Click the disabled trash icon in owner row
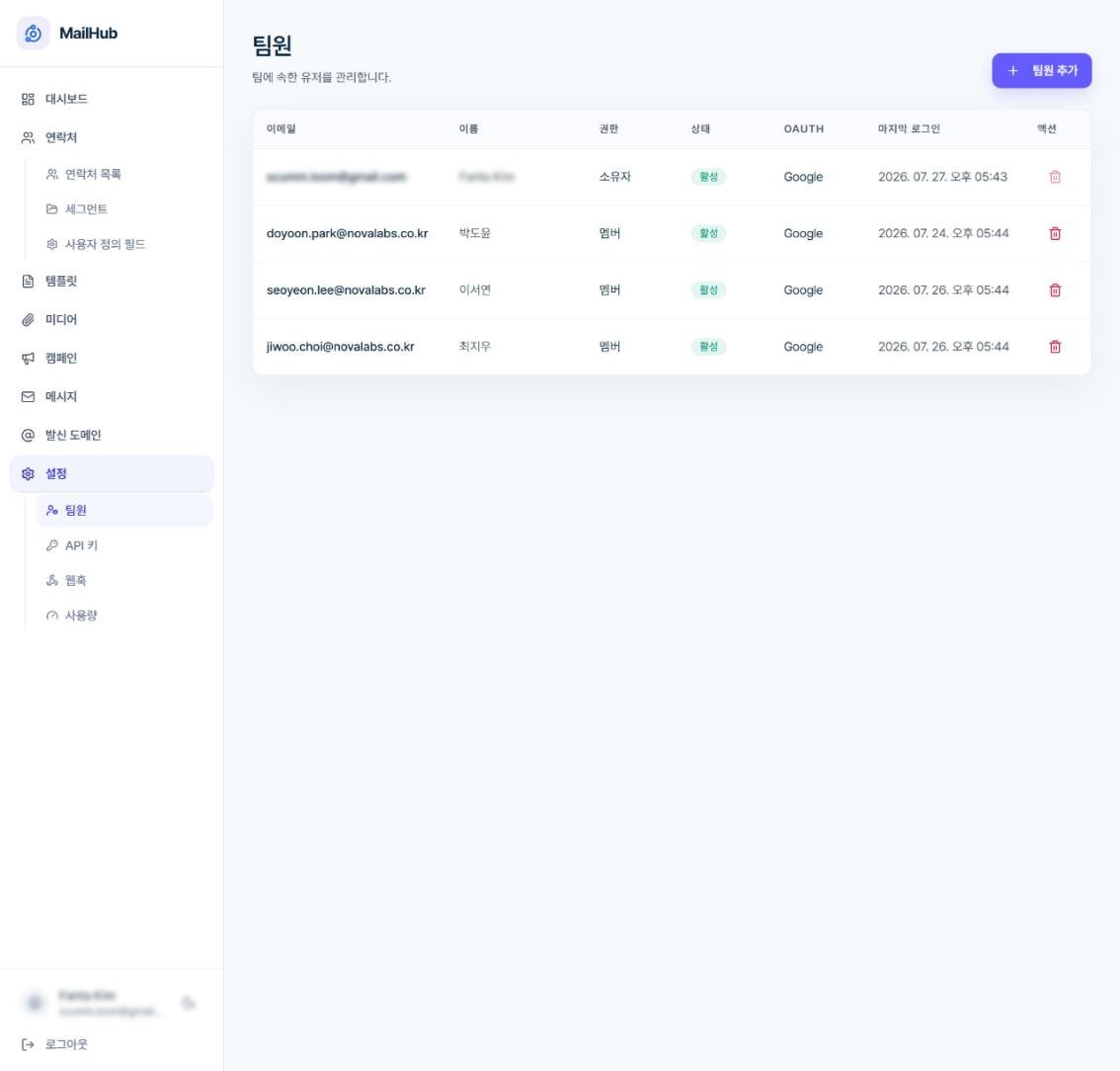The height and width of the screenshot is (1071, 1120). tap(1054, 177)
